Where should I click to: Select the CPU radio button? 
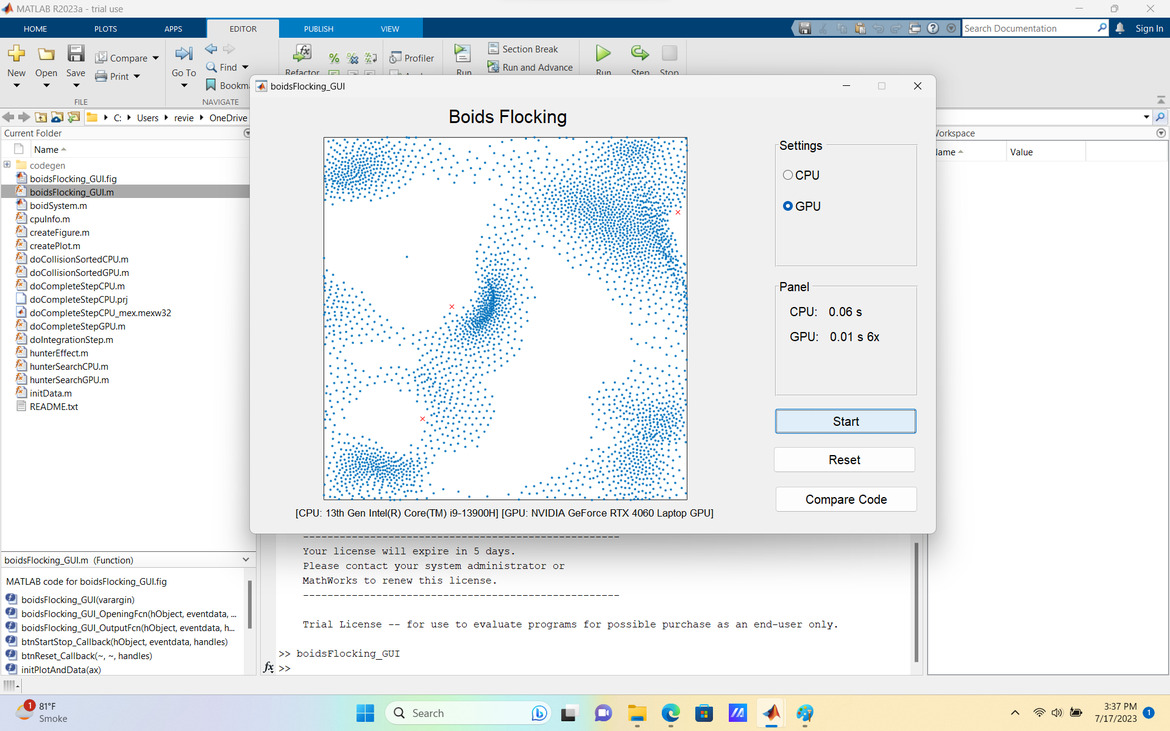click(787, 175)
